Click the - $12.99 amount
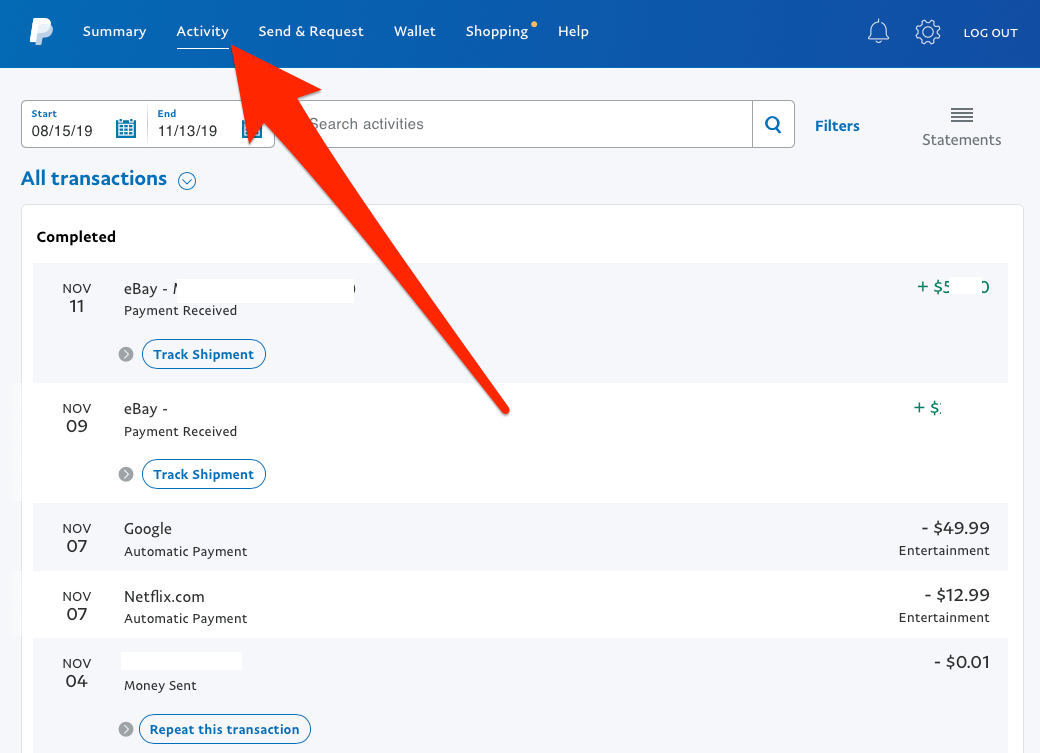This screenshot has width=1040, height=753. [x=957, y=595]
